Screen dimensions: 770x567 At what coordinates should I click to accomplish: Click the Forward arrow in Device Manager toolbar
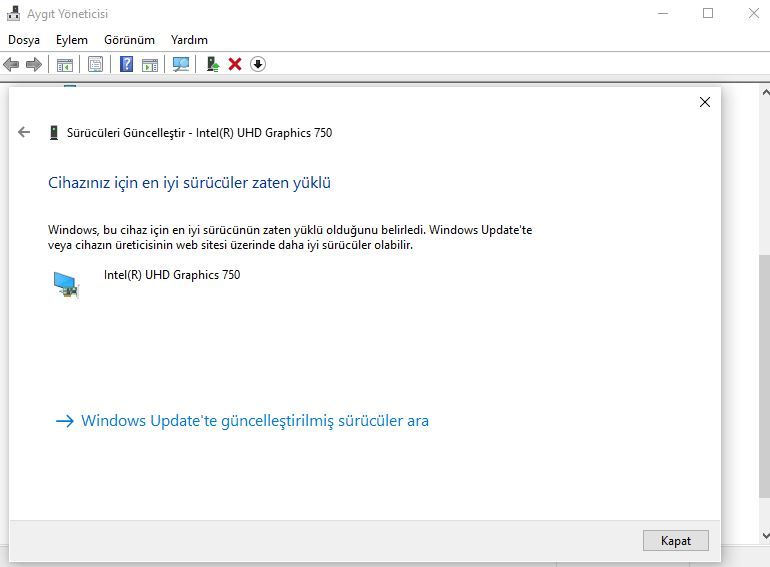point(33,64)
